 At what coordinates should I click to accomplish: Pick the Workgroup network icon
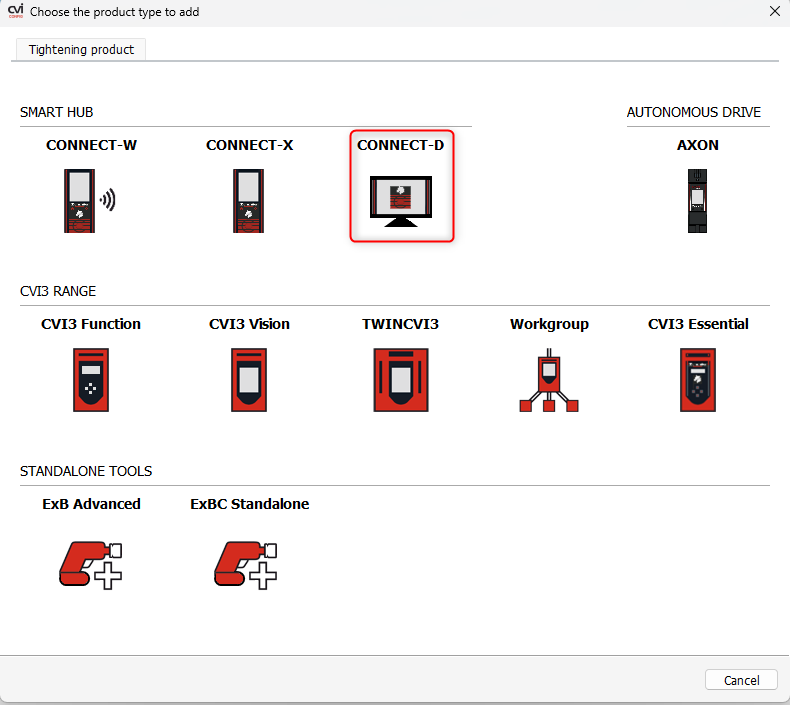coord(549,379)
